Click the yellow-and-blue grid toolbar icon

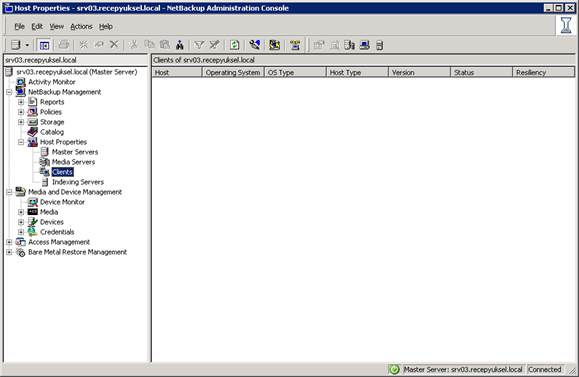274,45
